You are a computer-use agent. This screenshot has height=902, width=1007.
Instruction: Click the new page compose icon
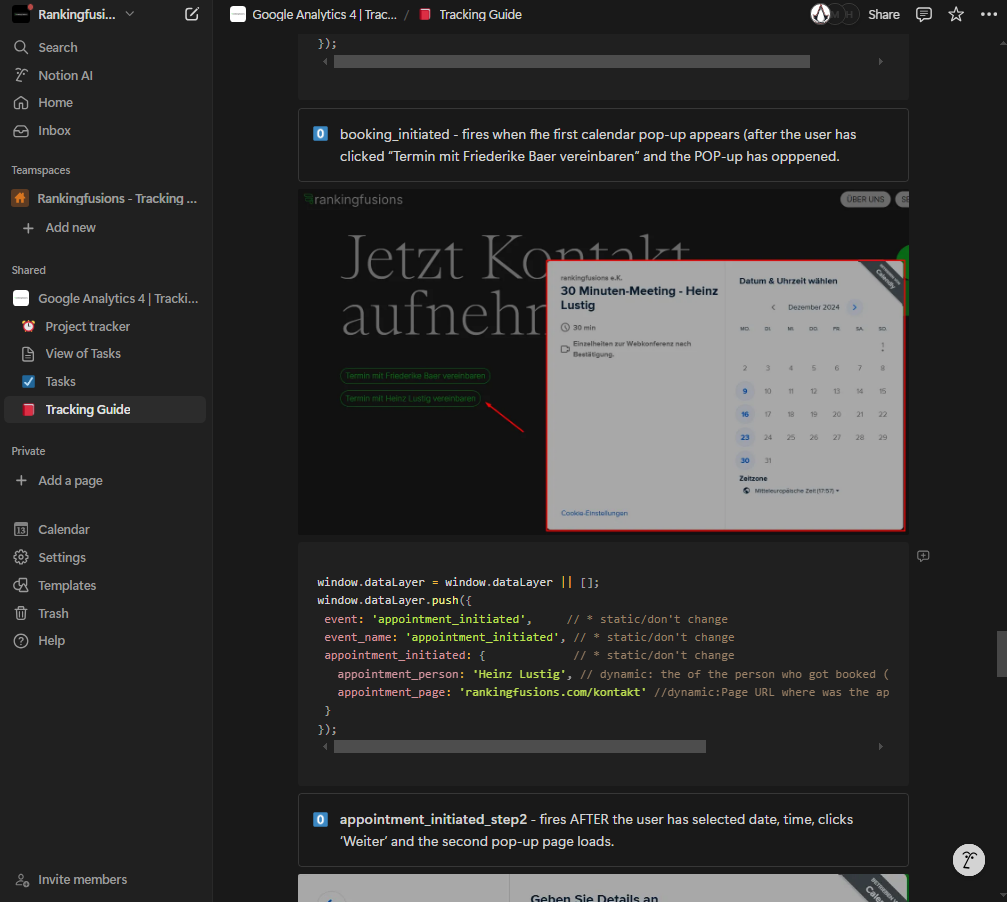192,14
